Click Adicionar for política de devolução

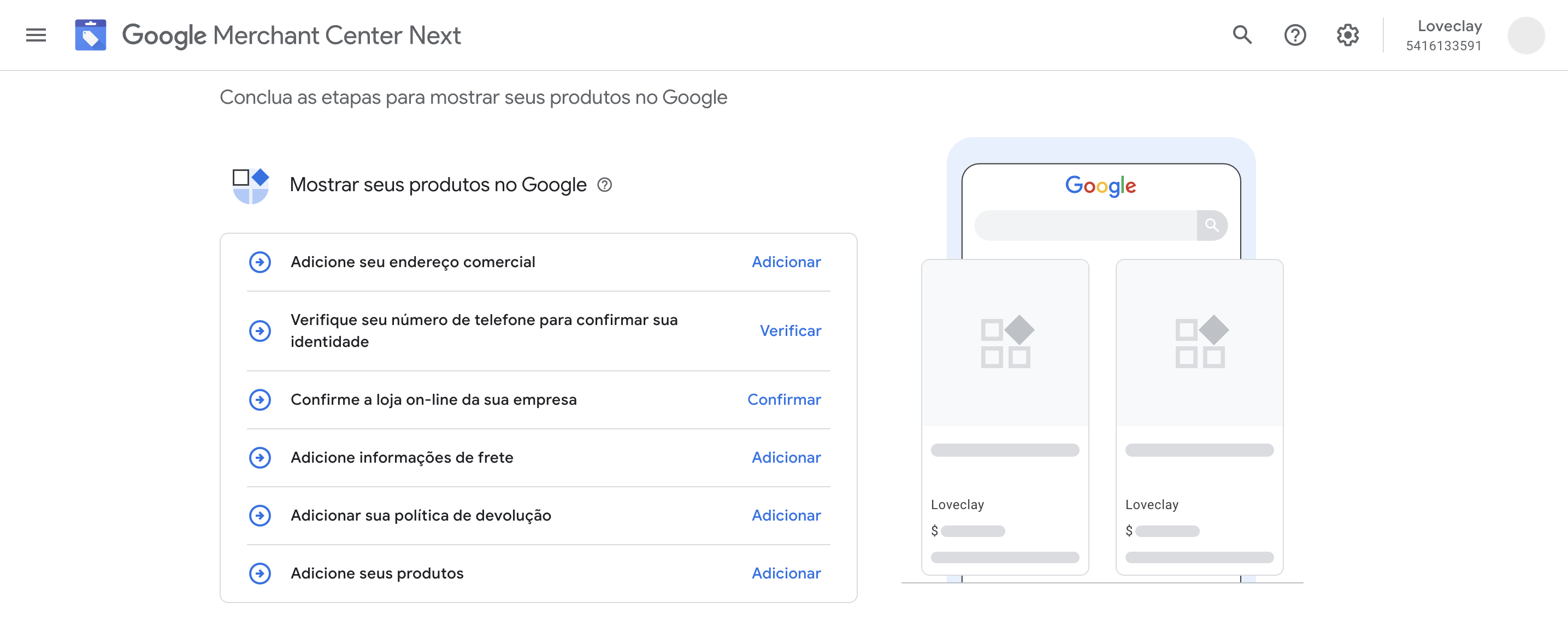coord(786,515)
